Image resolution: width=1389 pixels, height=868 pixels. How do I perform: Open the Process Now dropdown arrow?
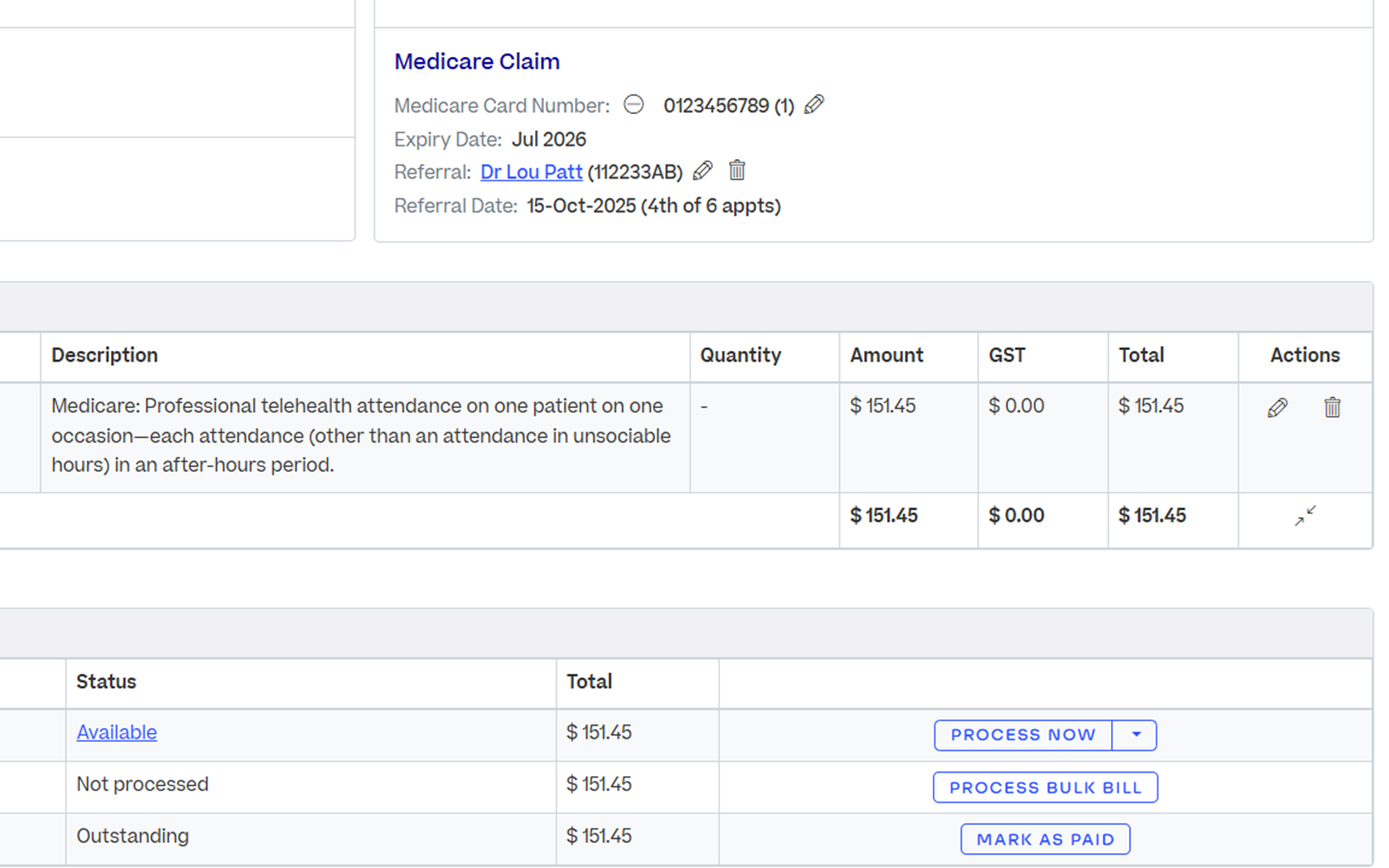pos(1135,735)
